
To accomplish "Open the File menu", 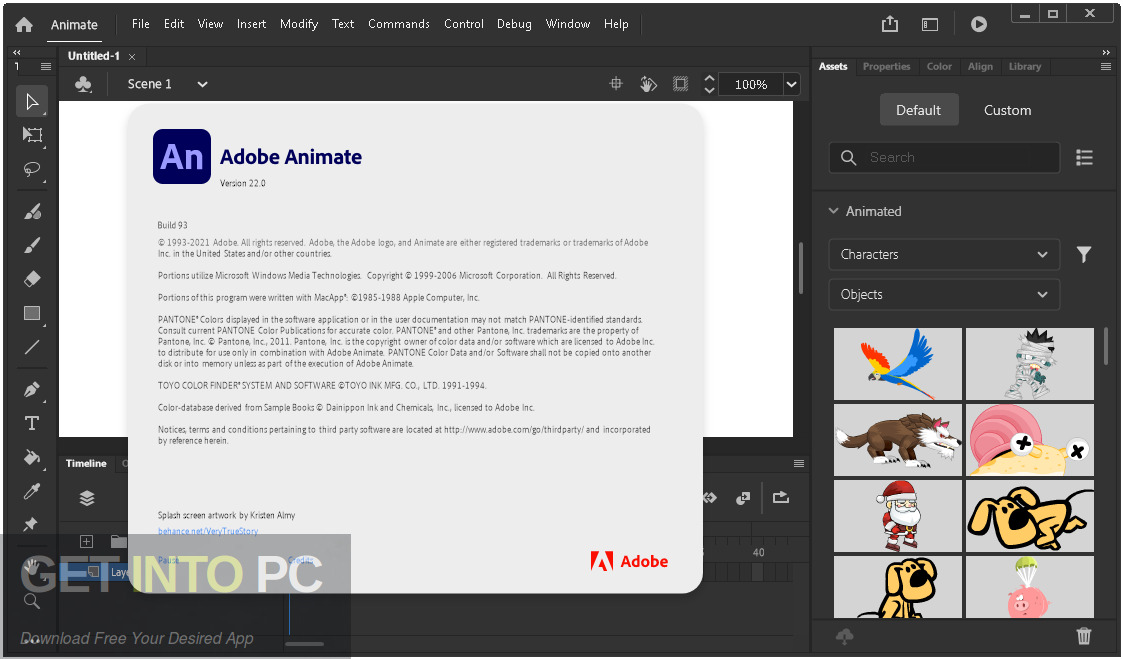I will coord(140,24).
